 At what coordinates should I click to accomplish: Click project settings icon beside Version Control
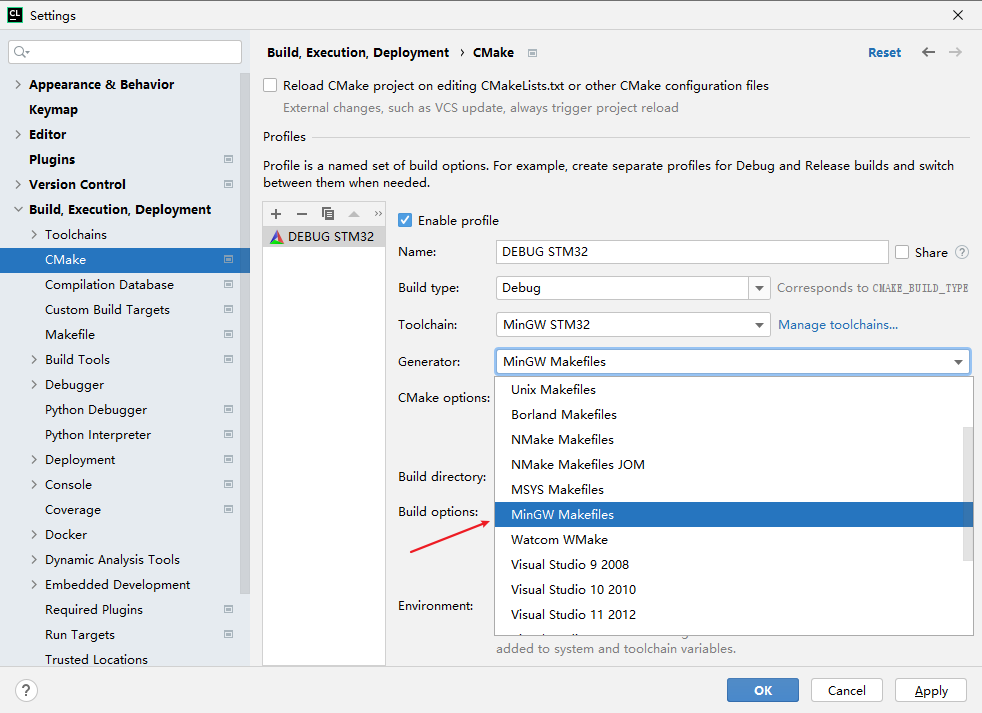click(x=229, y=184)
